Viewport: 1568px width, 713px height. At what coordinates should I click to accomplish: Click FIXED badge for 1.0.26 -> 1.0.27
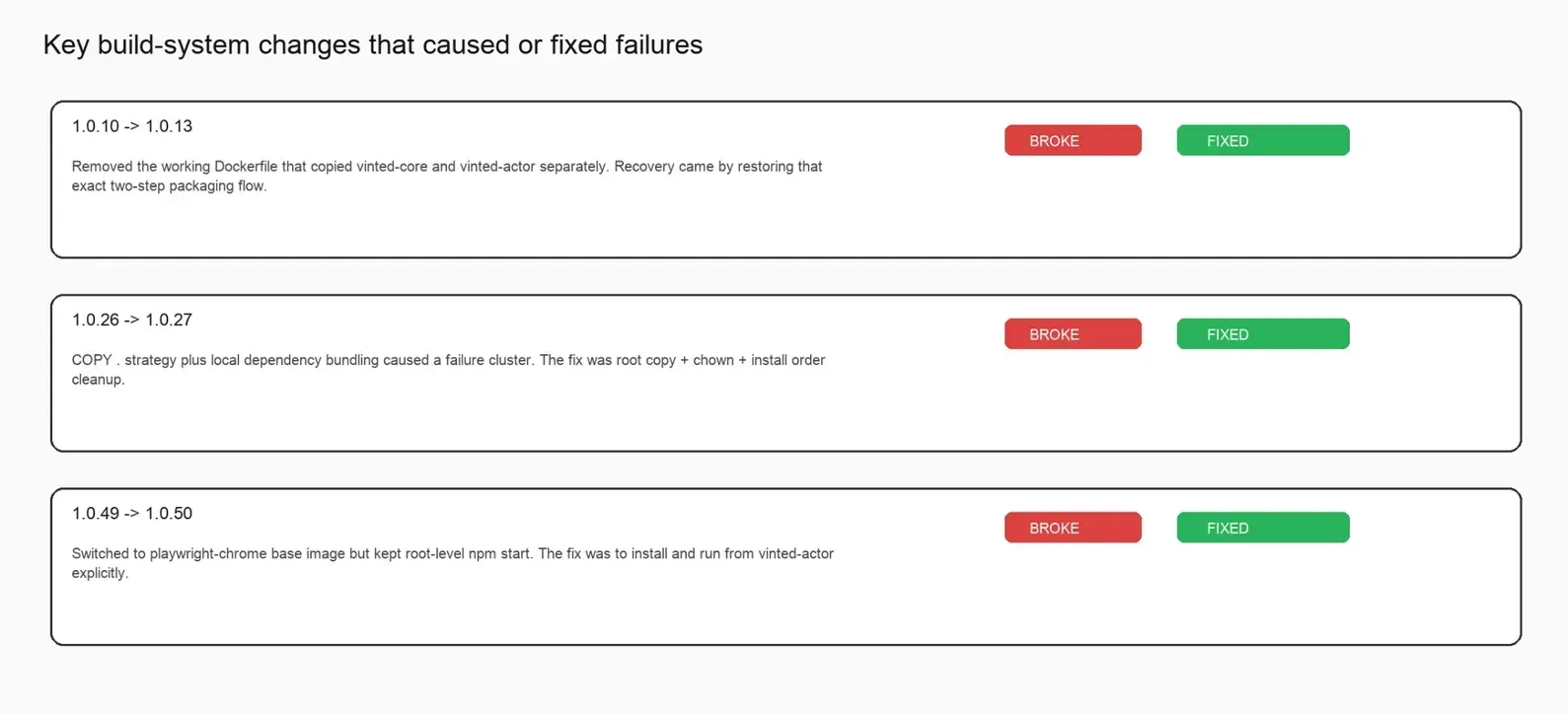(x=1263, y=333)
